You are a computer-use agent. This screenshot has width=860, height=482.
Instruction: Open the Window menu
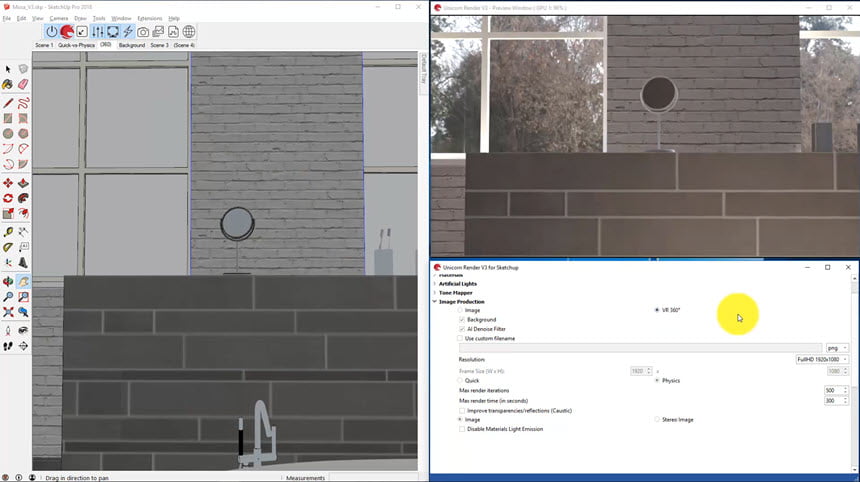[x=121, y=19]
